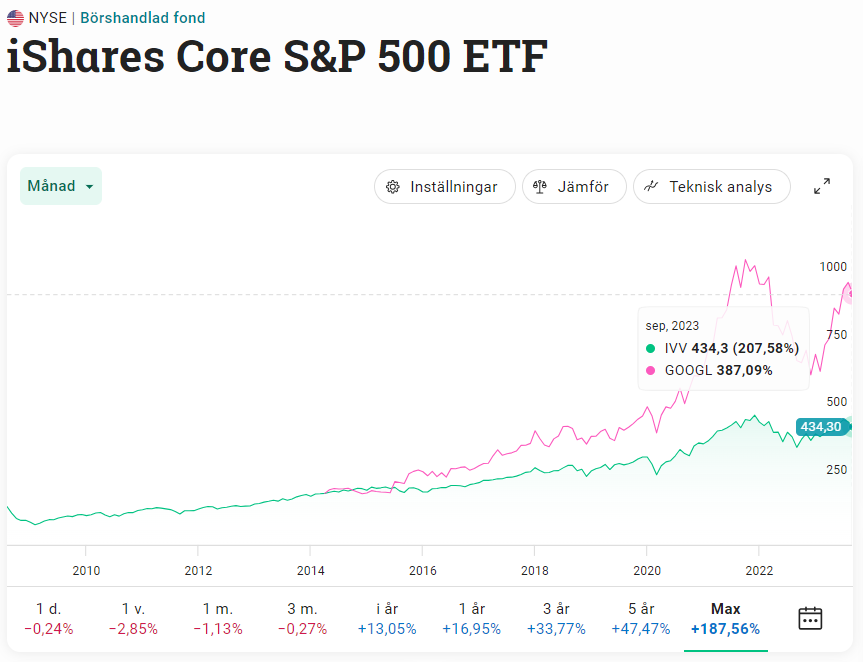
Task: Select the 1 d. period tab
Action: point(47,618)
